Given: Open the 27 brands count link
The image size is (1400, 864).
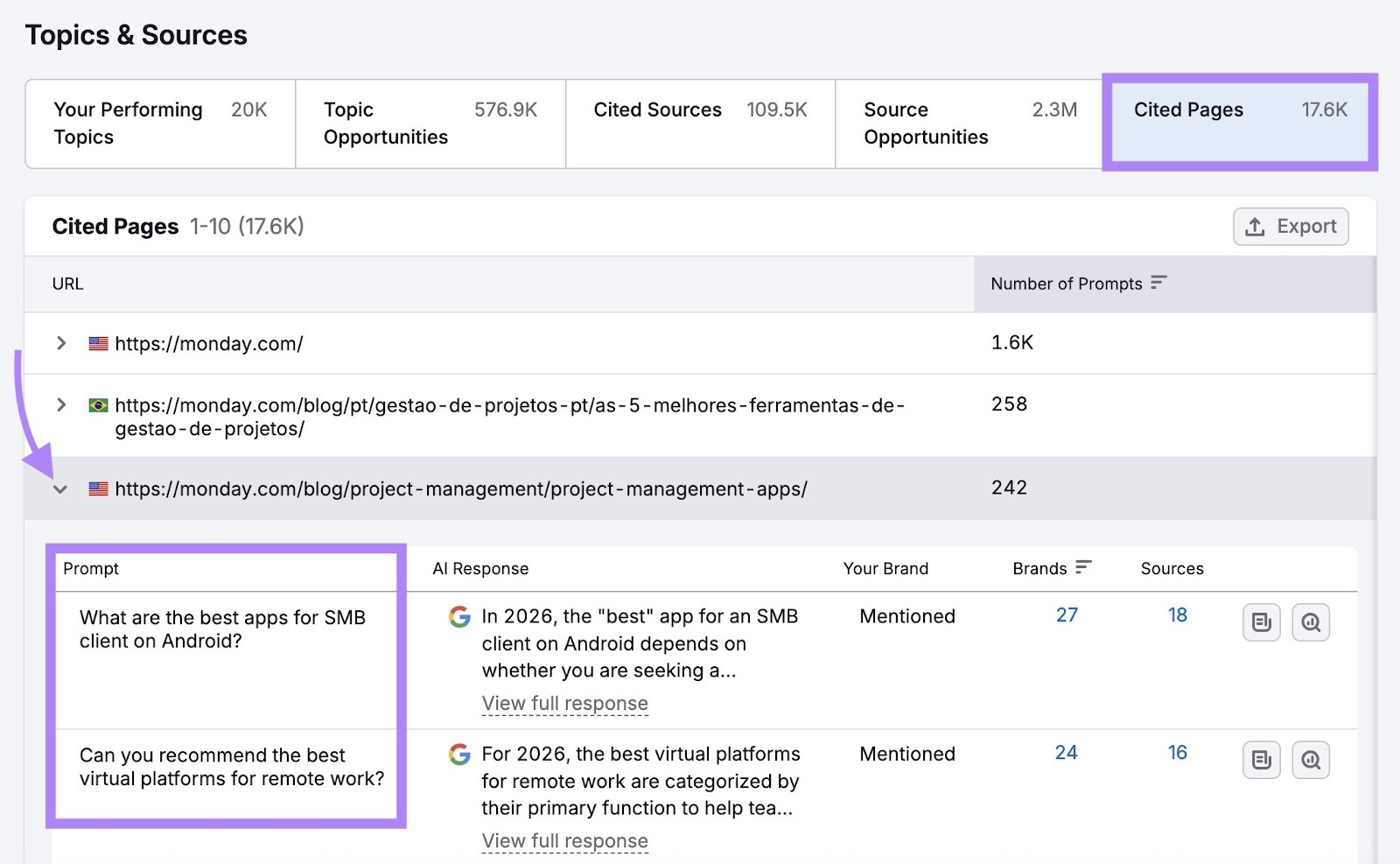Looking at the screenshot, I should point(1067,615).
